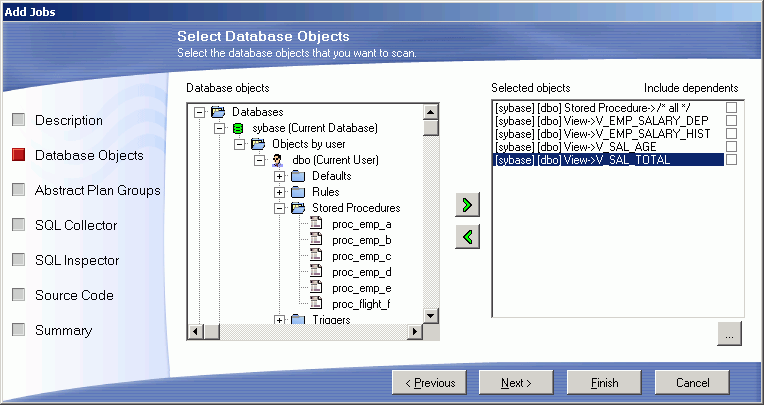Screen dimensions: 764x405
Task: Click the proc_emp_e procedure icon
Action: (317, 288)
